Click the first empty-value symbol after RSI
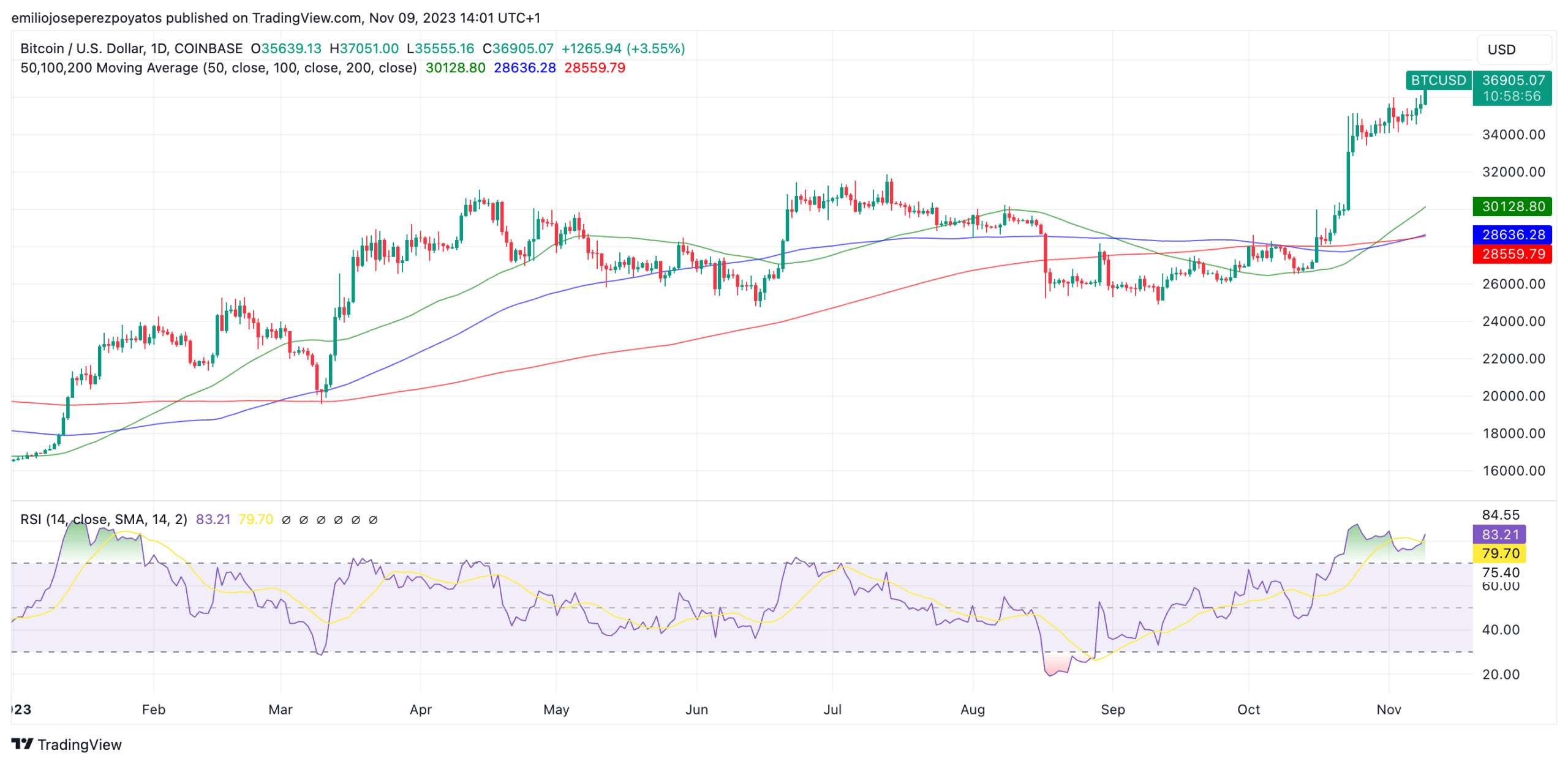 pyautogui.click(x=285, y=520)
